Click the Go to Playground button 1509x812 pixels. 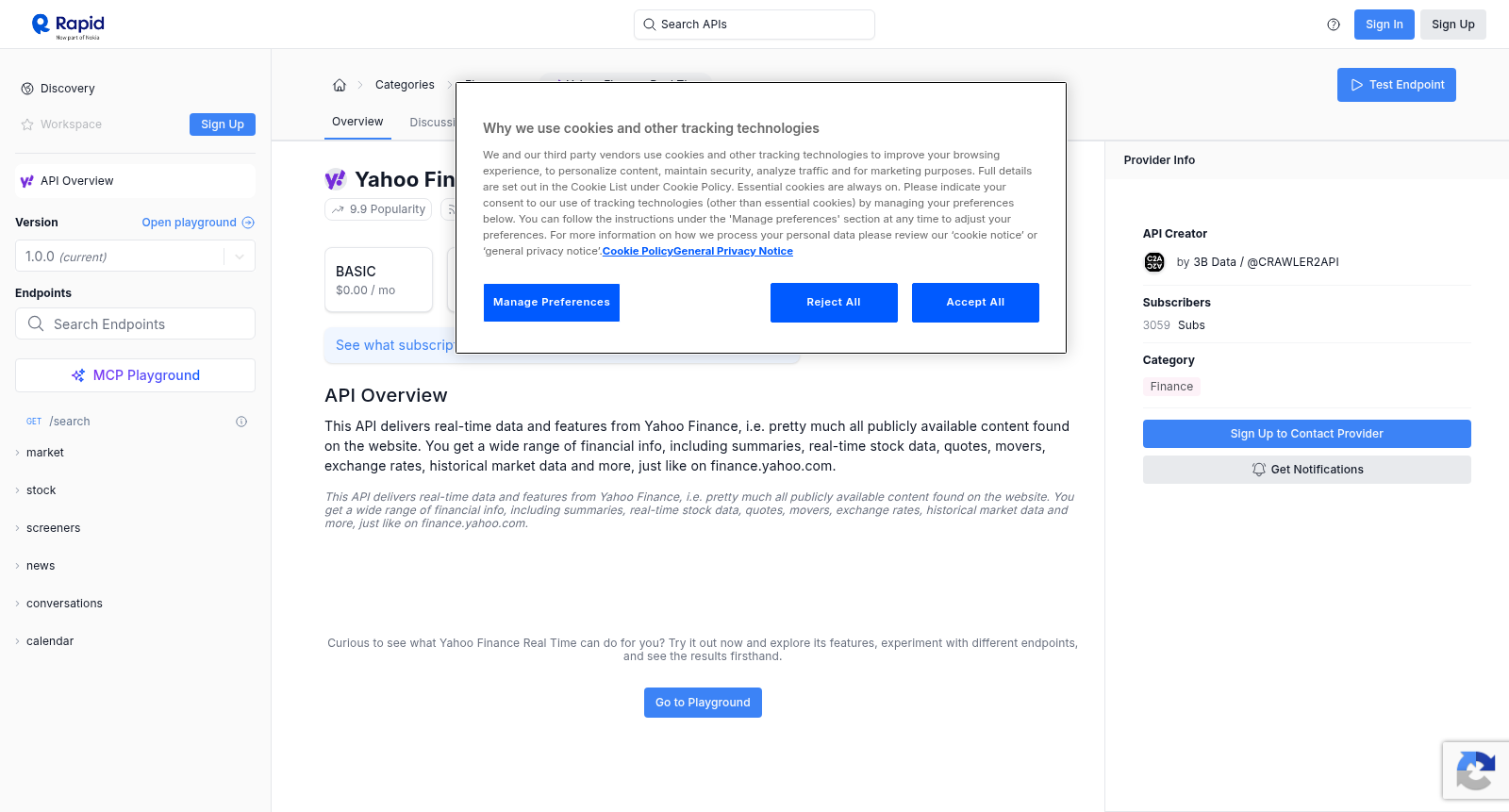tap(703, 703)
